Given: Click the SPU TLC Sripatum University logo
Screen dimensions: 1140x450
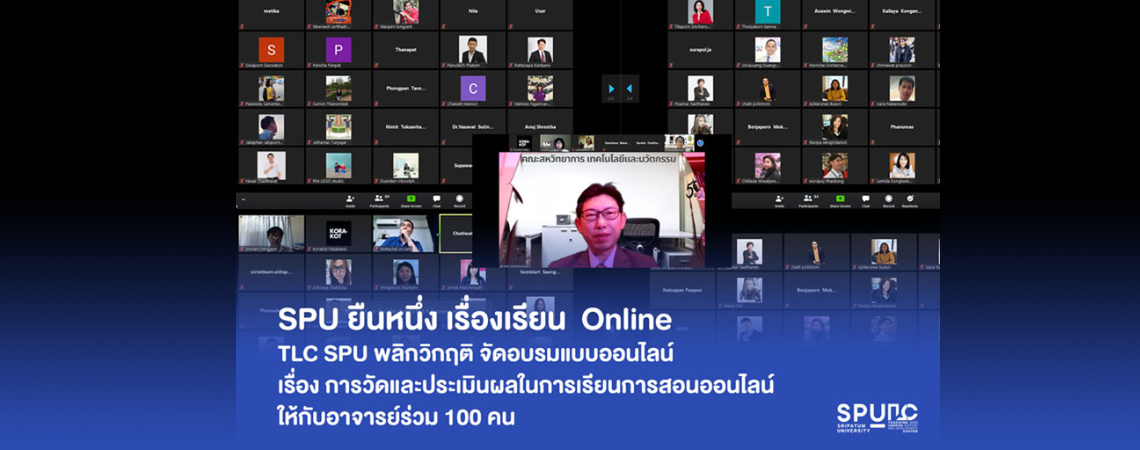Looking at the screenshot, I should pos(877,418).
